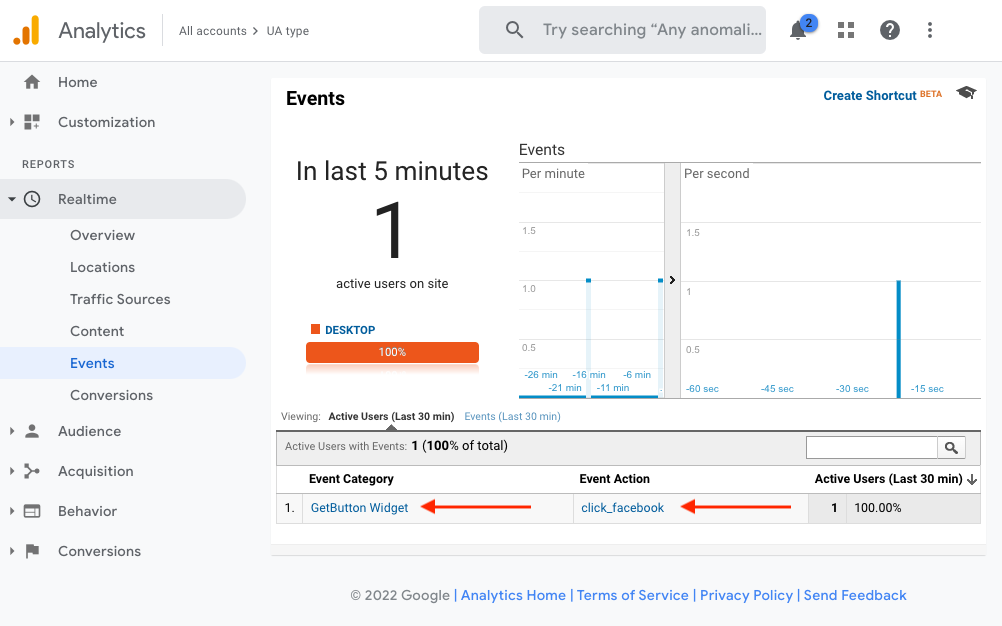The width and height of the screenshot is (1002, 626).
Task: Click the search magnifier button in table filter
Action: coord(951,448)
